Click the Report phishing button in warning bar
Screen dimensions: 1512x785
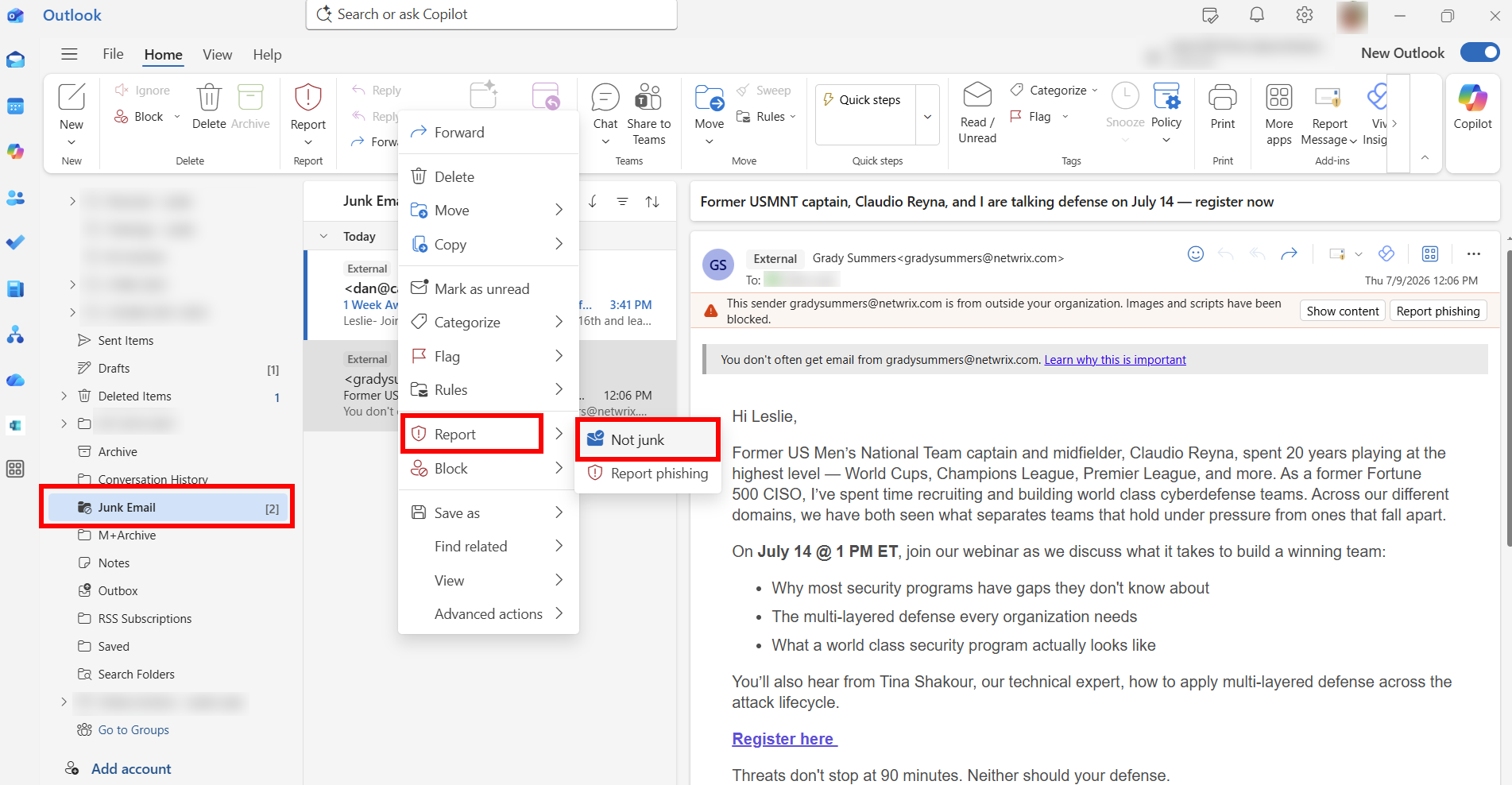click(1438, 311)
